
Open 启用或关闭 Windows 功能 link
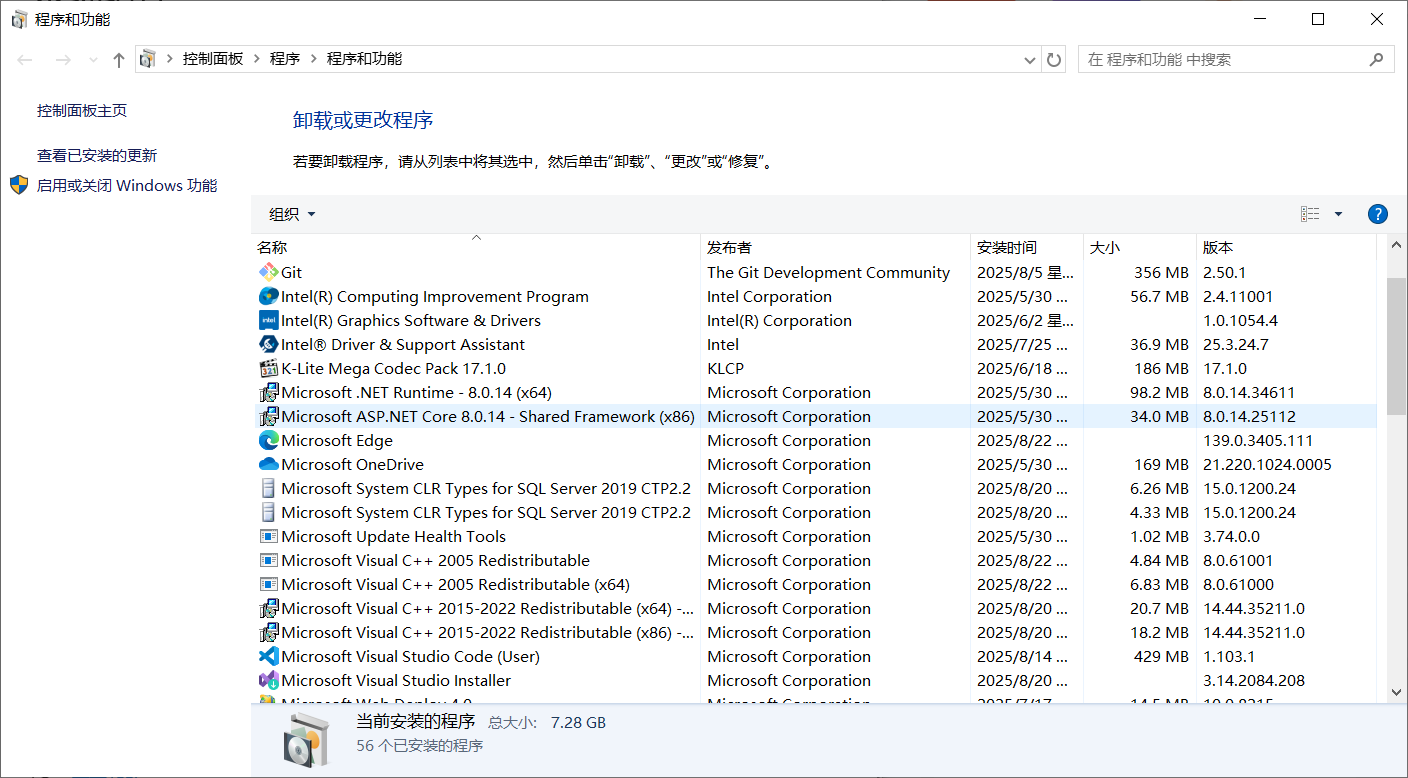127,186
